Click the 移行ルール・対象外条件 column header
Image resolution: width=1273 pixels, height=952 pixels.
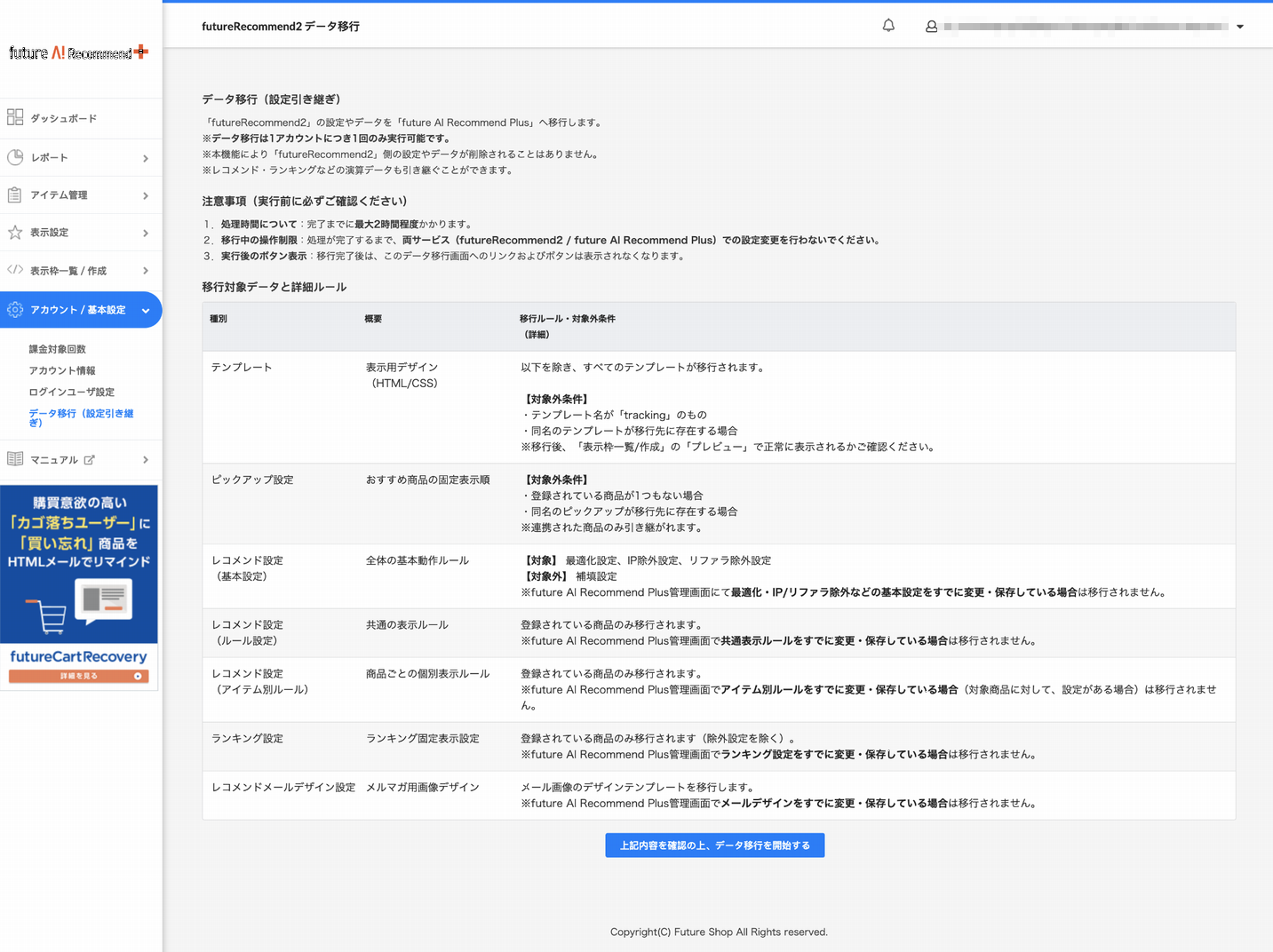click(x=568, y=326)
